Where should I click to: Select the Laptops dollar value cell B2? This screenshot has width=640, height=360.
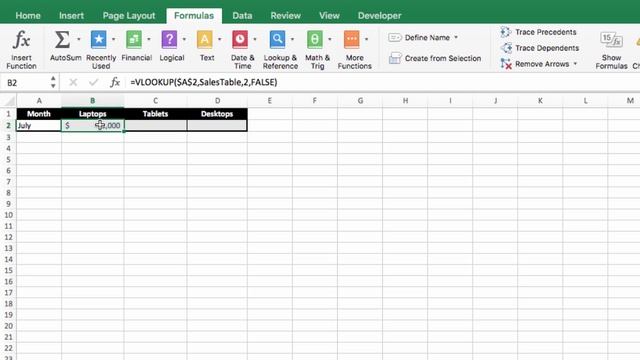click(x=93, y=125)
